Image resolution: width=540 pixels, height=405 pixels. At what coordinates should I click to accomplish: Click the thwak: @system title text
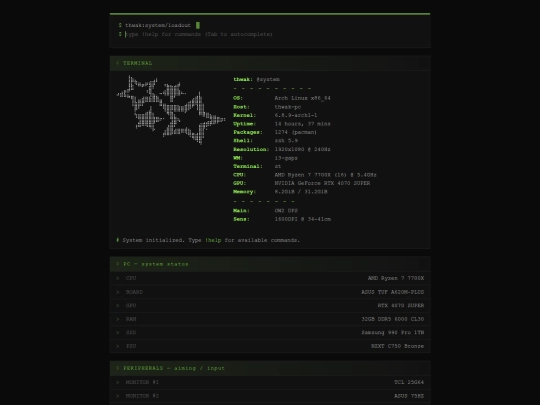click(257, 80)
